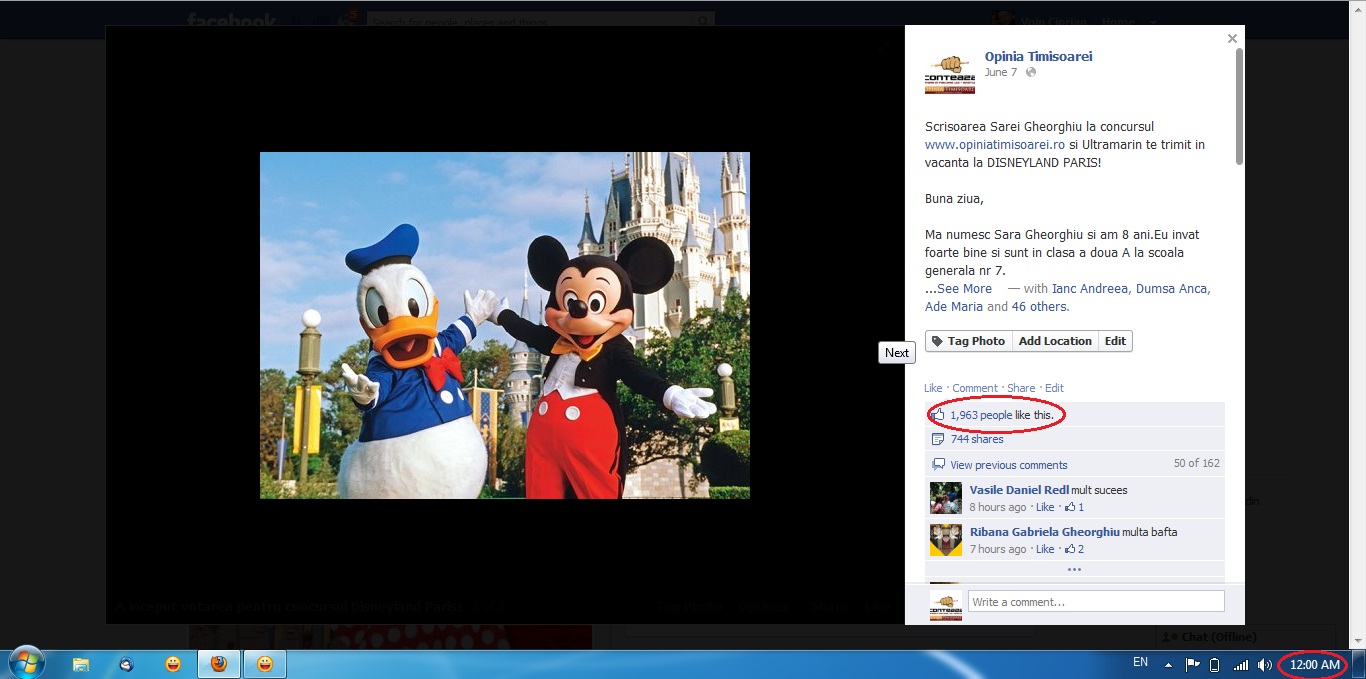Screen dimensions: 1366x679
Task: Open the www.opiniatimisoarei.ro link
Action: [x=994, y=145]
